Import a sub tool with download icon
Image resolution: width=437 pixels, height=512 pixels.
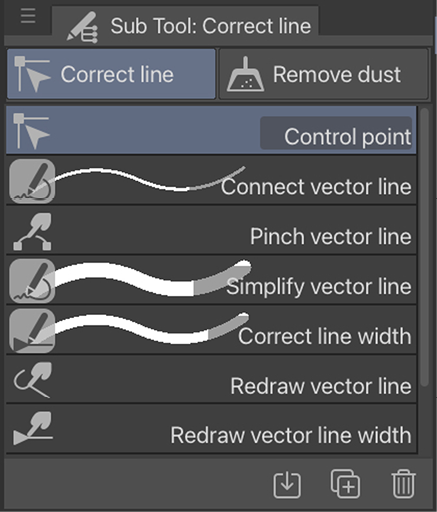tap(287, 485)
